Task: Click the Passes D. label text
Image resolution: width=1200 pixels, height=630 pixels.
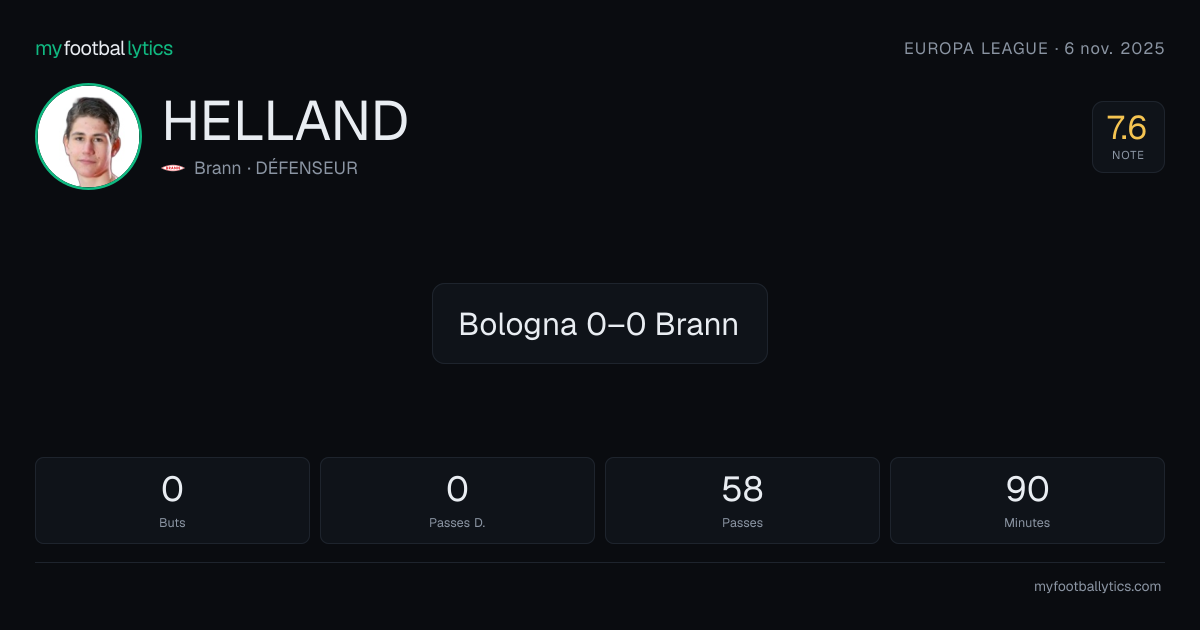Action: pos(457,523)
